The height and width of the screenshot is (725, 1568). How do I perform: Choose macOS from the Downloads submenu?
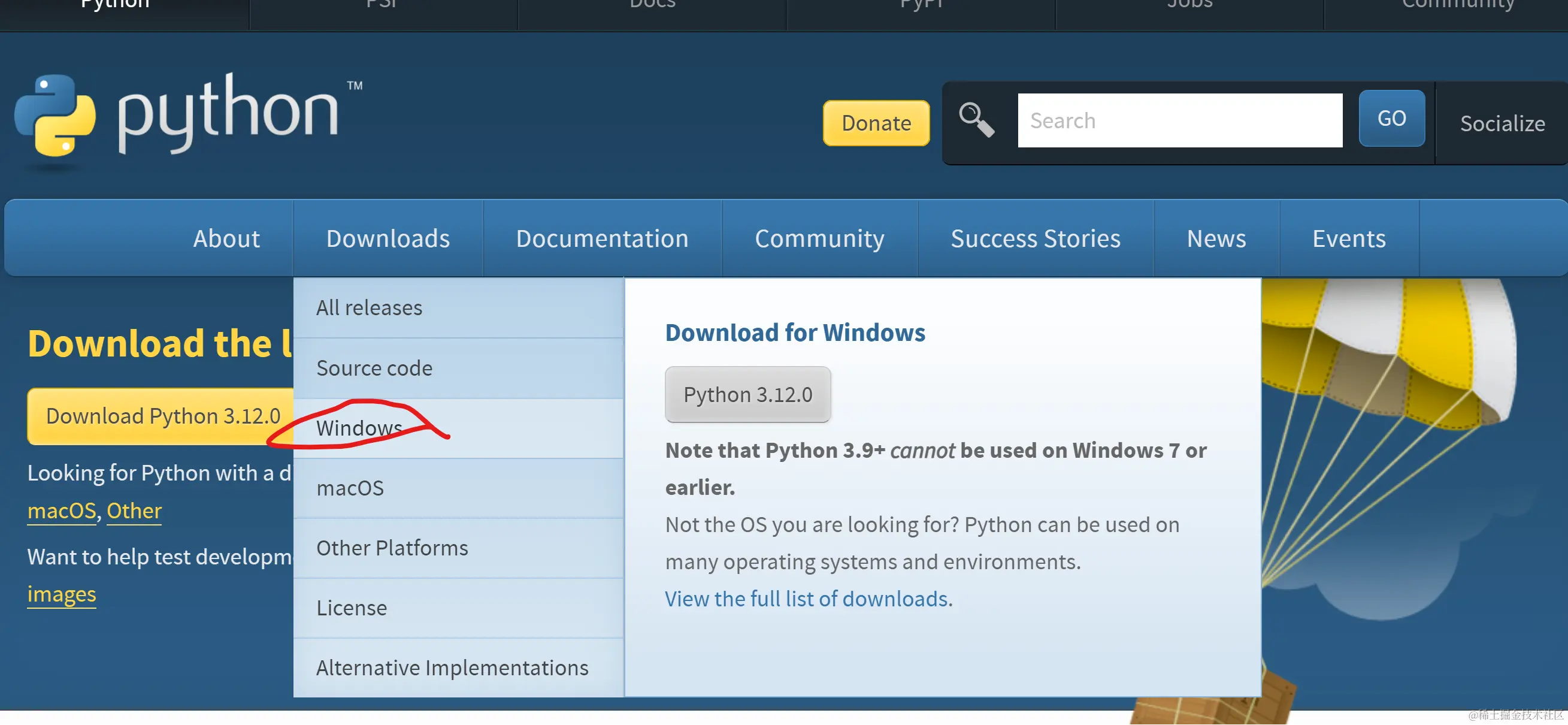coord(350,488)
